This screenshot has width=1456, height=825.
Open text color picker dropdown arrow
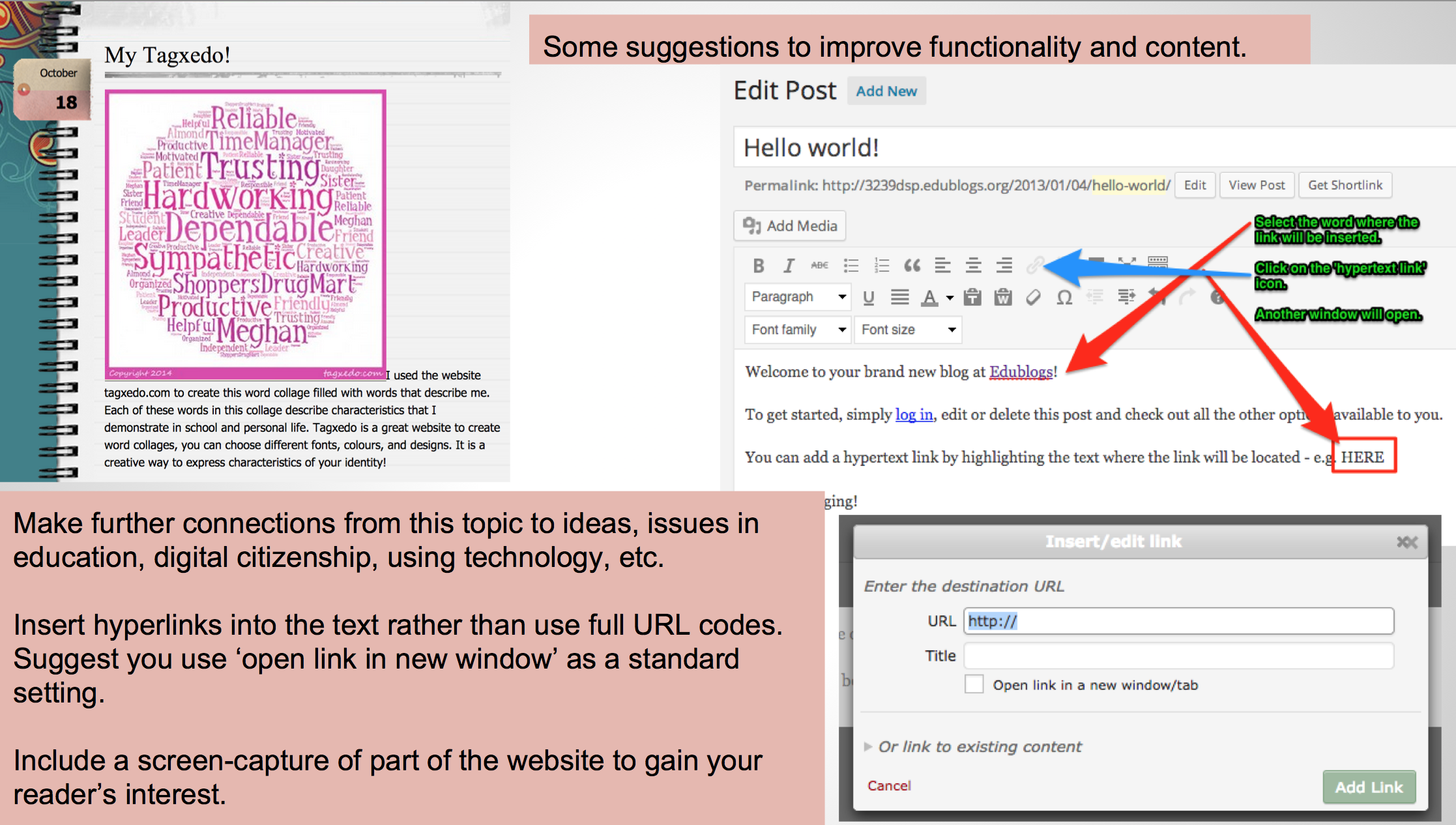tap(950, 298)
